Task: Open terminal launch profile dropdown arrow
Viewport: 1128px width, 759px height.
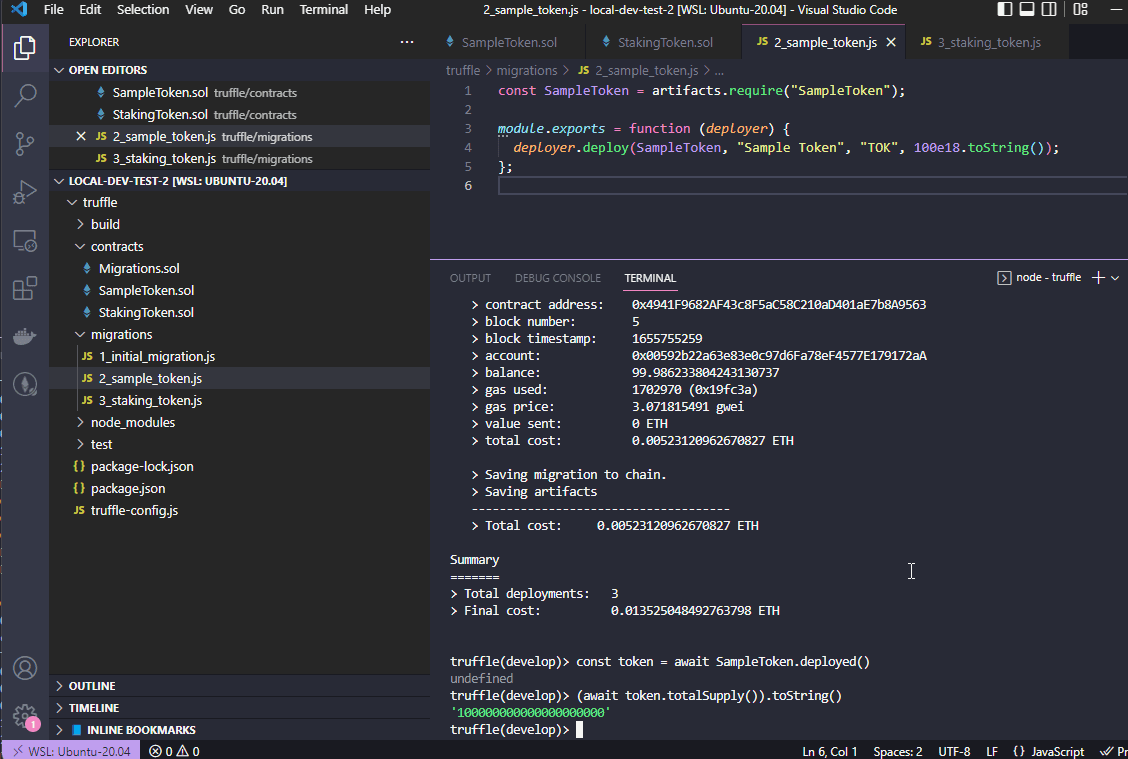Action: pos(1115,278)
